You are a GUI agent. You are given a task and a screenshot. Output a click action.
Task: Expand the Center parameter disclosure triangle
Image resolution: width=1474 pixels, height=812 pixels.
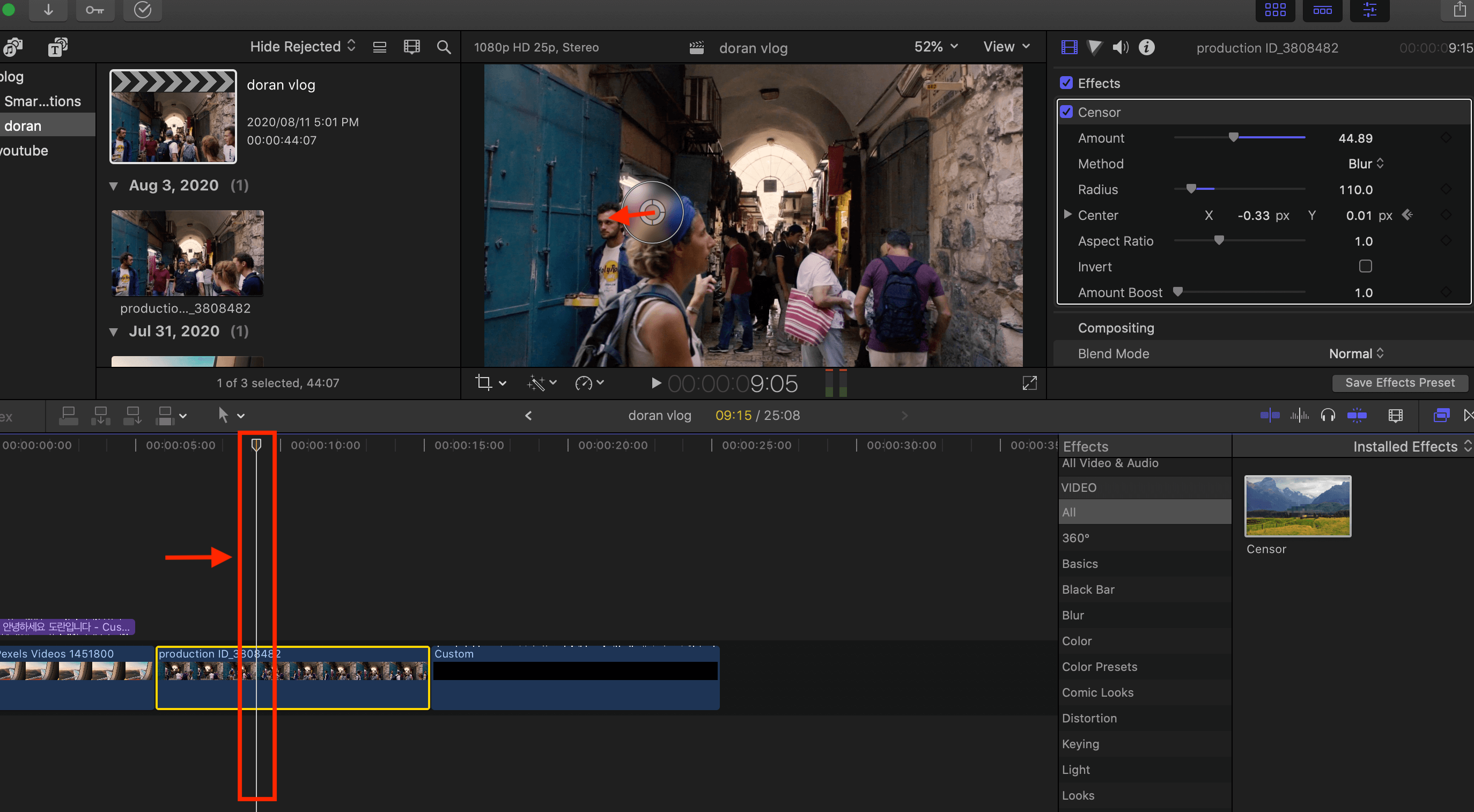pyautogui.click(x=1067, y=215)
